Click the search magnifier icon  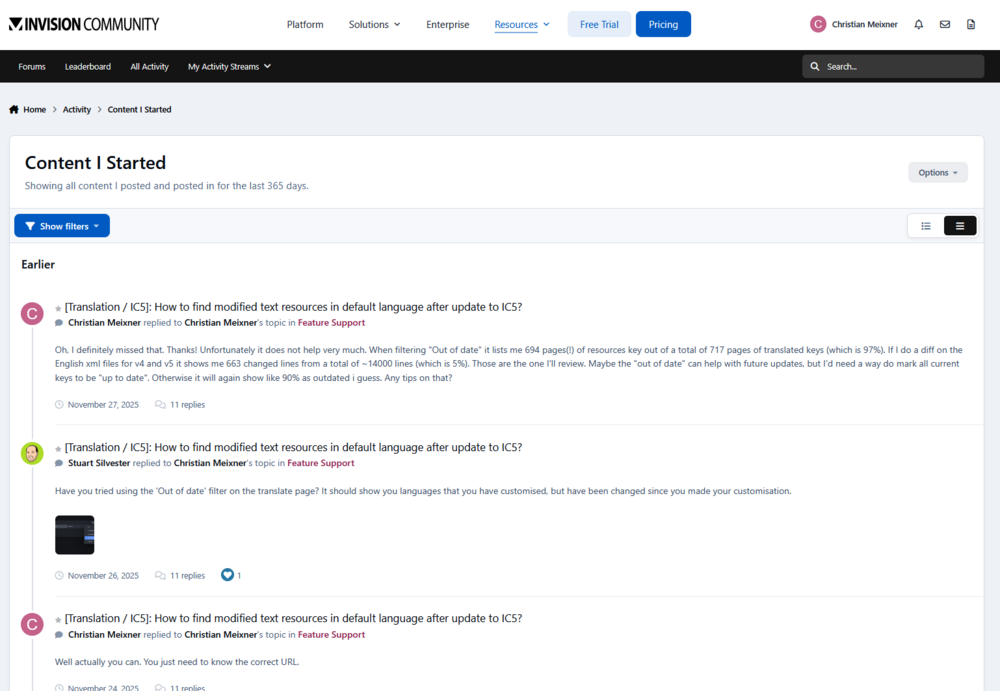click(x=814, y=66)
